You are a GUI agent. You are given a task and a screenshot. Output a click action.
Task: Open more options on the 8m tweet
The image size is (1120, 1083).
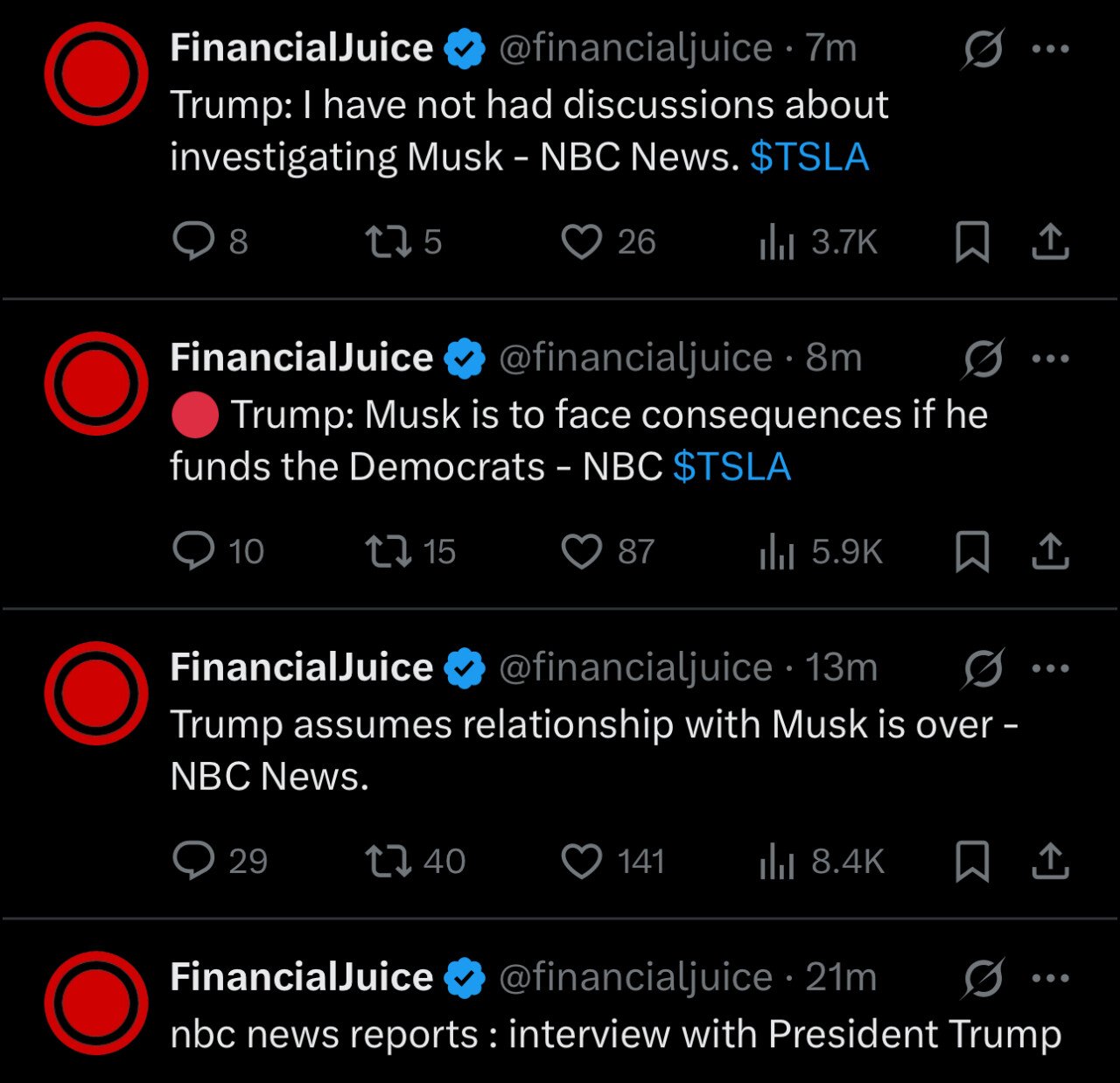[1050, 359]
